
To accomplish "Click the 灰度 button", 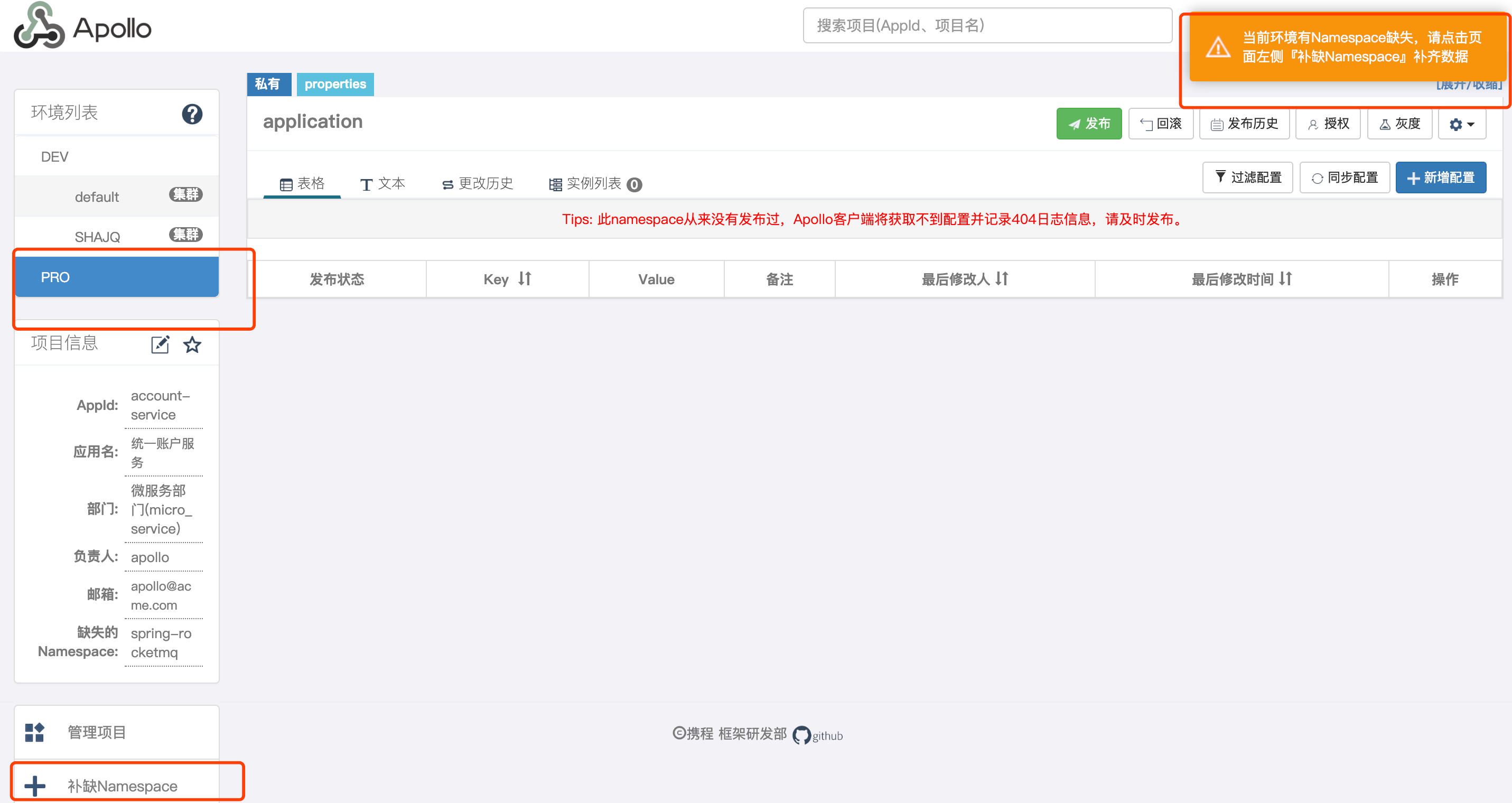I will point(1399,124).
